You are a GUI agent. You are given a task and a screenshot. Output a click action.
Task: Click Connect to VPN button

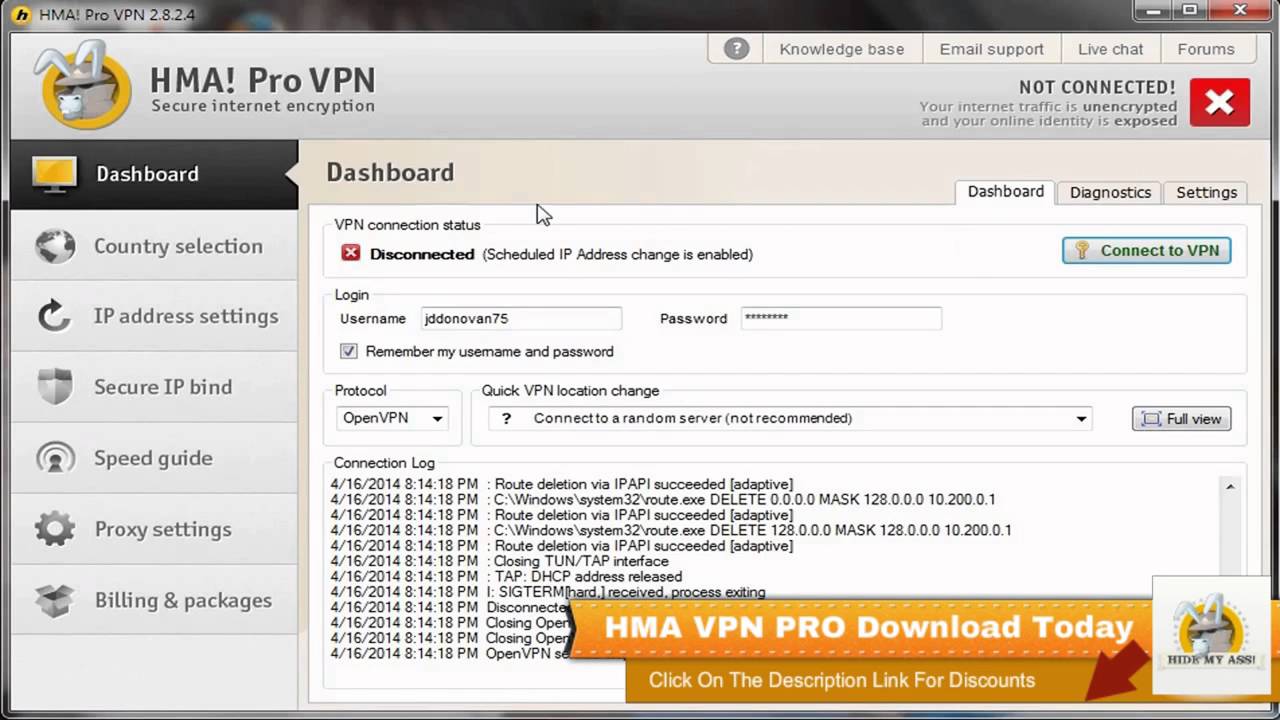point(1146,250)
